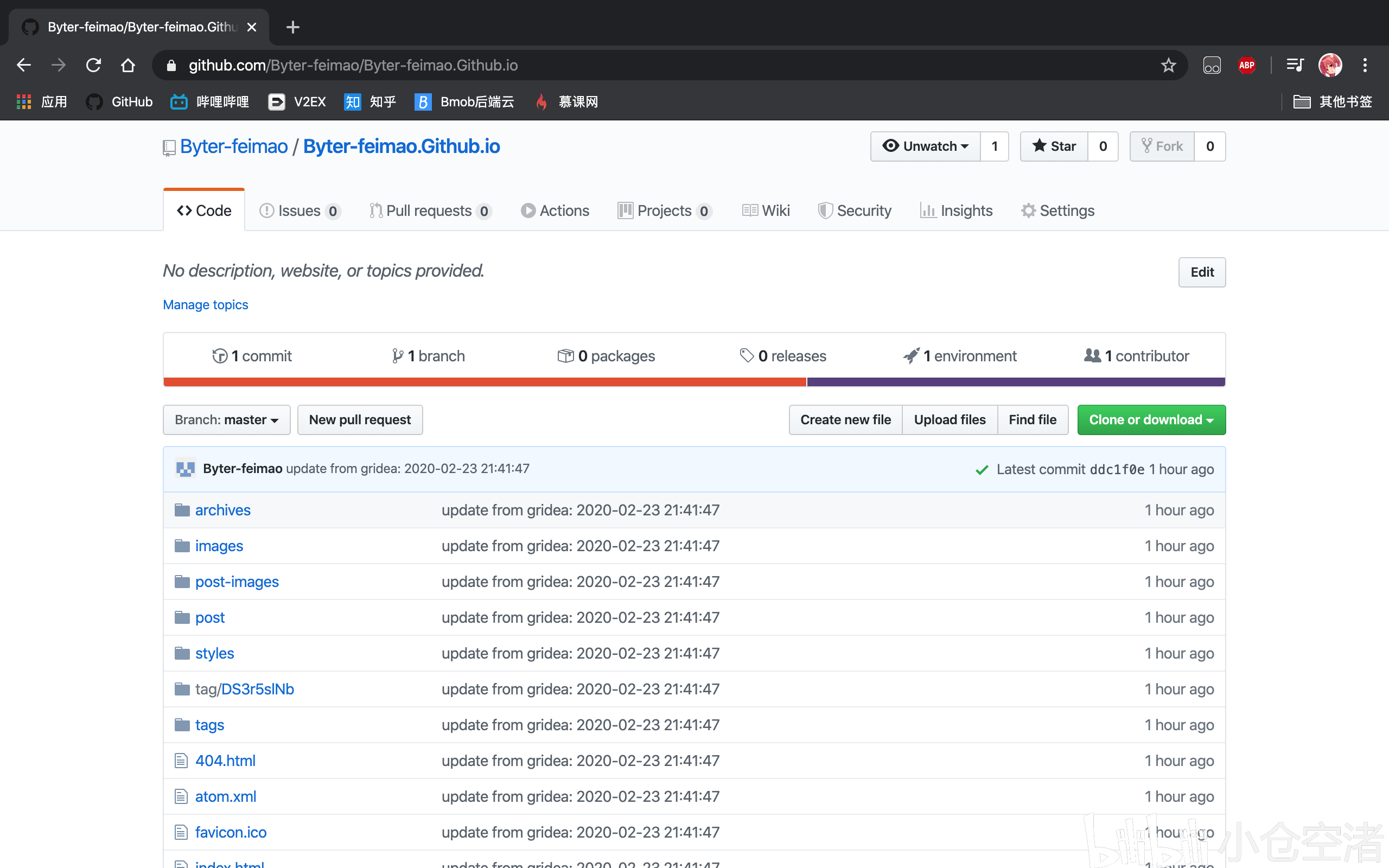Screen dimensions: 1389x868
Task: View the 1 commit history
Action: [252, 356]
